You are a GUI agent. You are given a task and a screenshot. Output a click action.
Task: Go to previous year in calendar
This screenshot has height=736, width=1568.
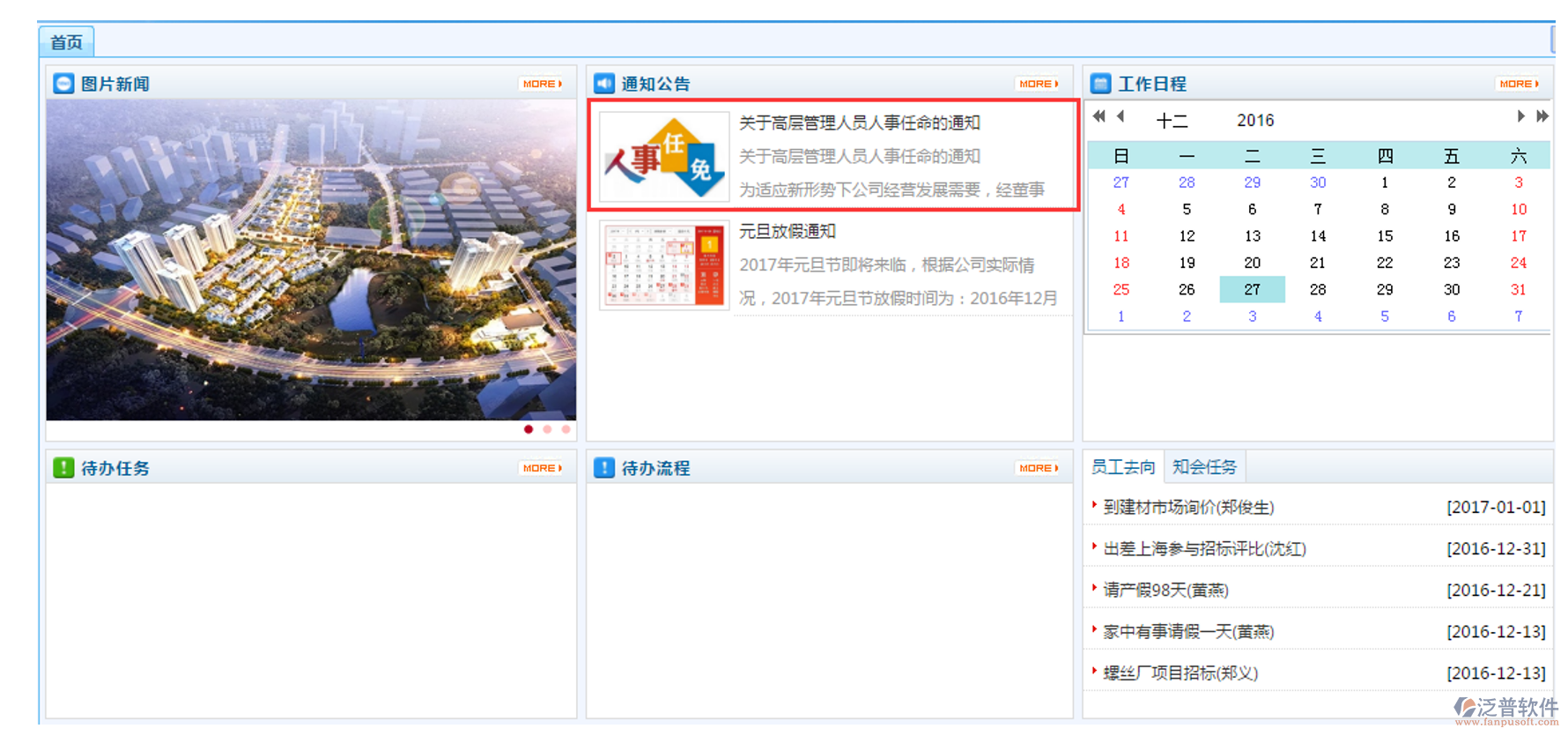[x=1098, y=116]
